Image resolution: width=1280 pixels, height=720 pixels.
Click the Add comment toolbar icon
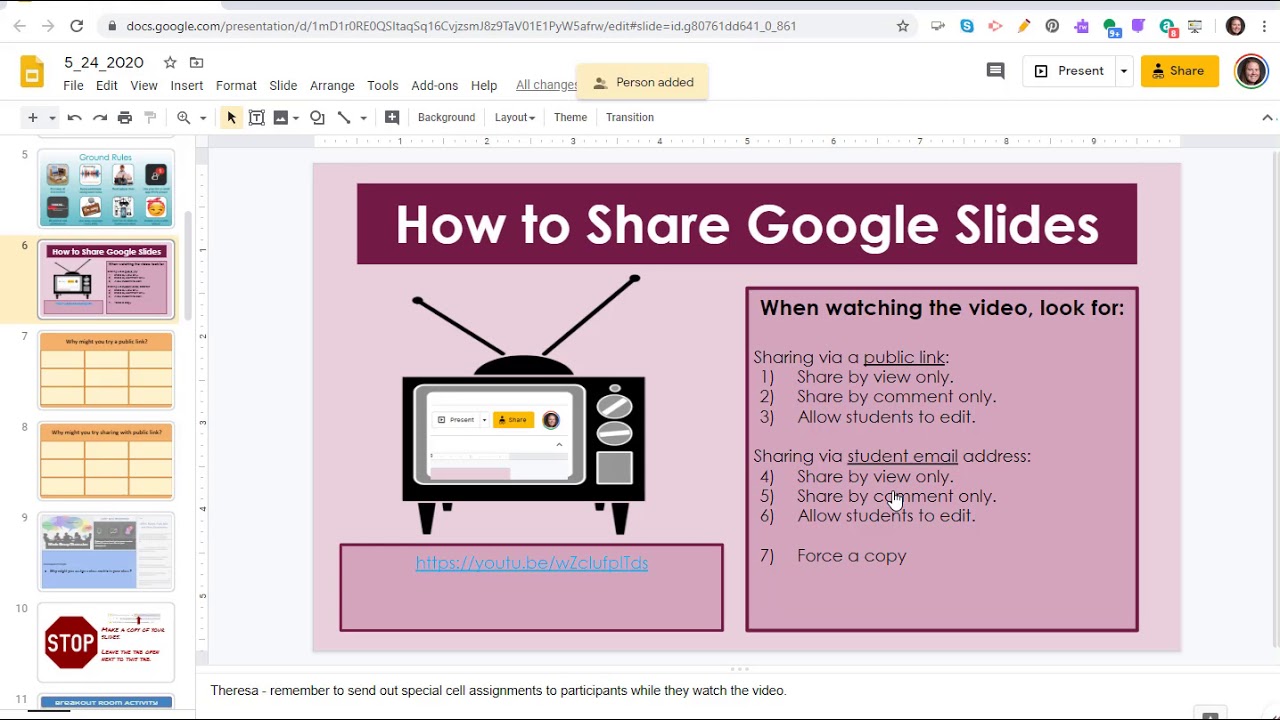point(392,117)
